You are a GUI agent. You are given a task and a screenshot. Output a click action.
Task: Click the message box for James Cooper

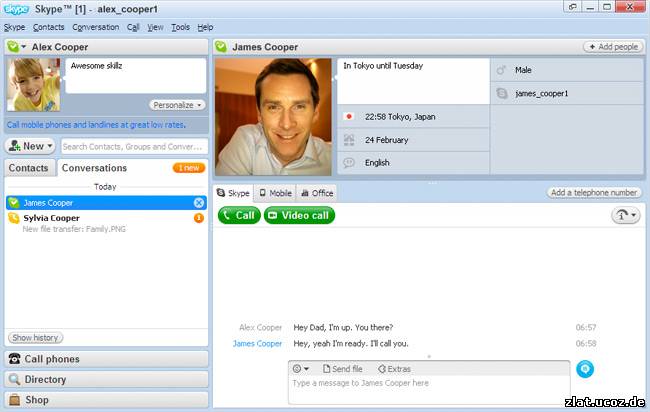tap(429, 390)
